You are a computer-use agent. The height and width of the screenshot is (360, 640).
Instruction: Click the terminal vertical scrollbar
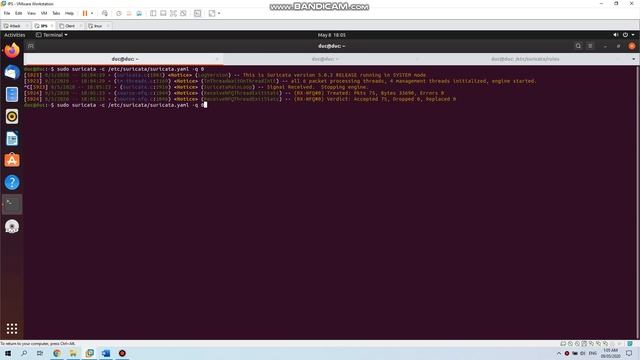(x=637, y=202)
